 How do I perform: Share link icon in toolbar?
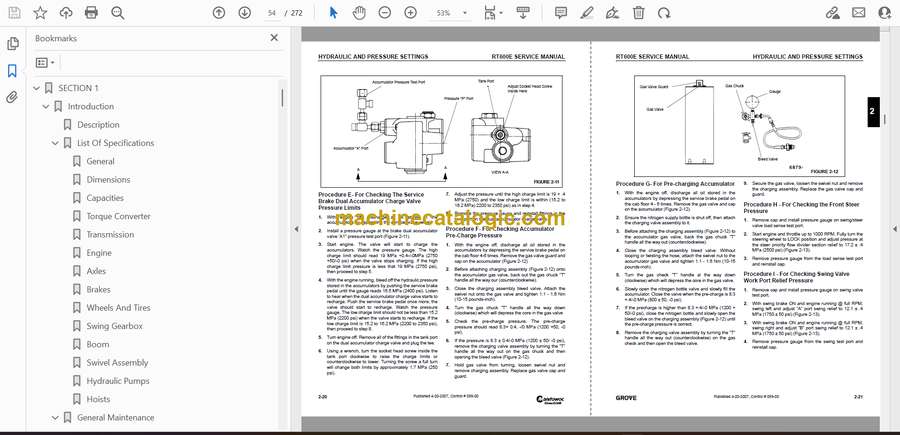pyautogui.click(x=832, y=13)
